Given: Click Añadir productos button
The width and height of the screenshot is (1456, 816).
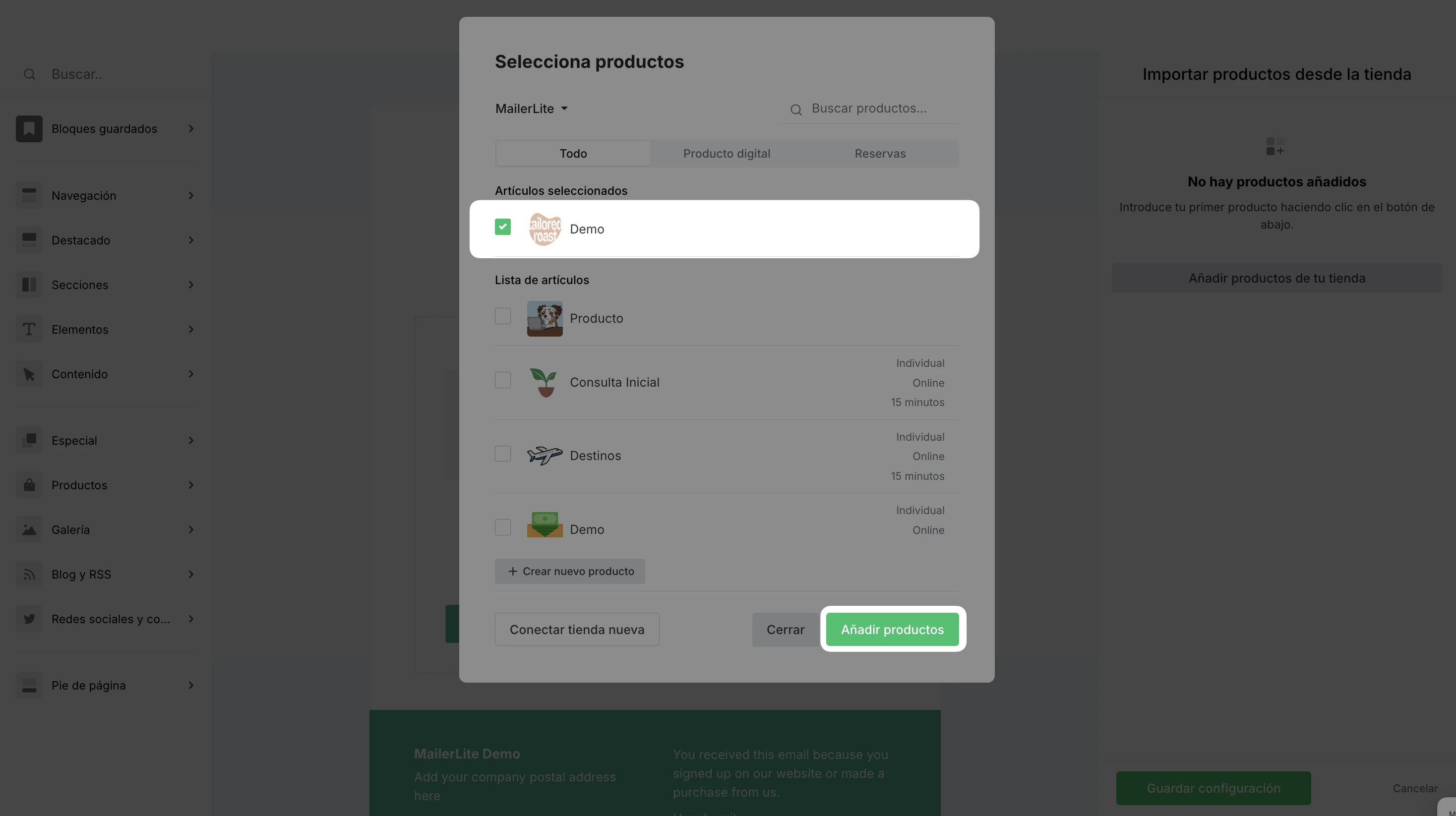Looking at the screenshot, I should point(892,630).
